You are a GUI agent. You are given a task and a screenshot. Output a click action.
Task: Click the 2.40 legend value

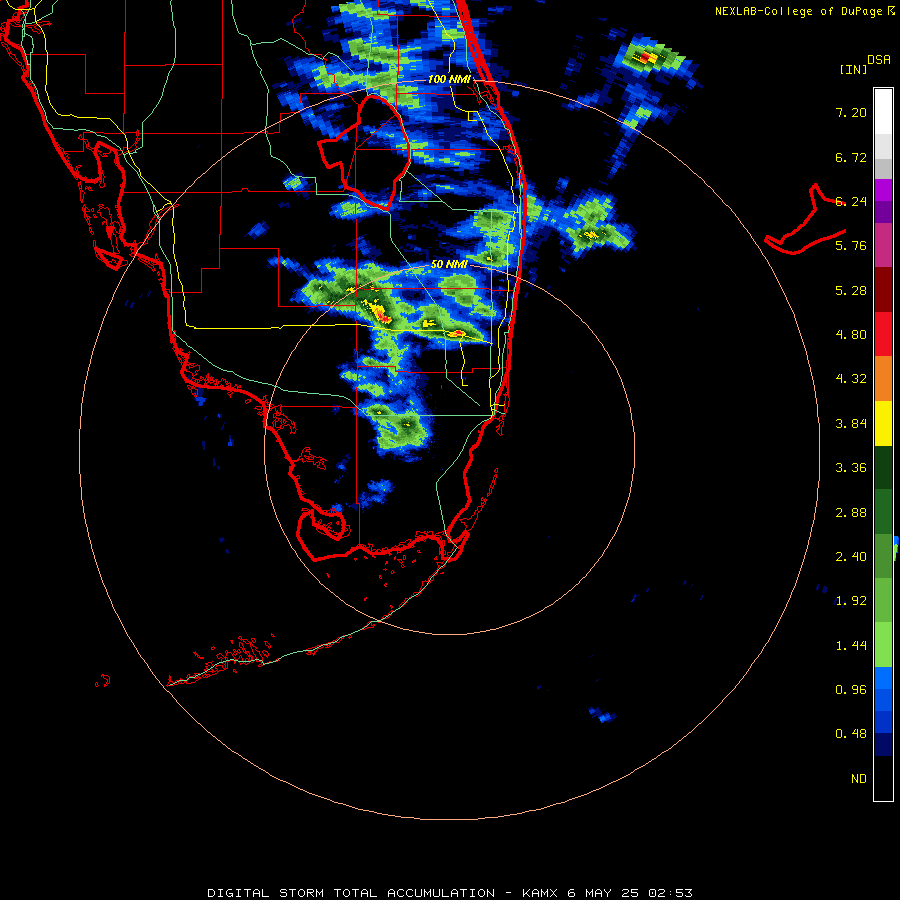point(851,557)
